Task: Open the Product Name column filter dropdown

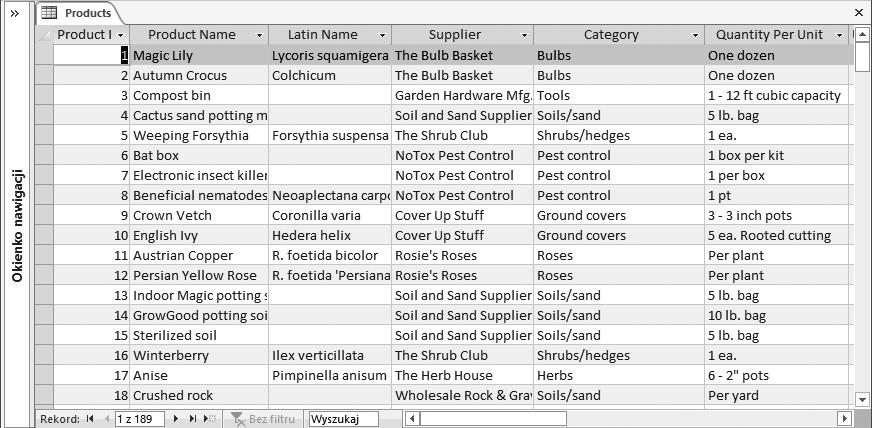Action: 259,35
